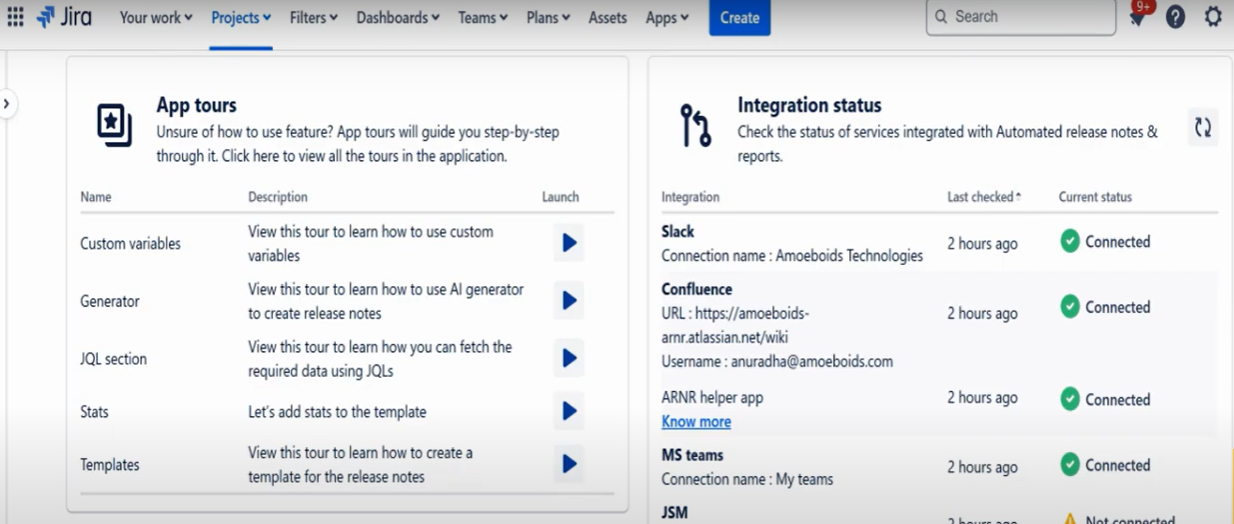Open the app switcher grid icon
This screenshot has width=1234, height=524.
pyautogui.click(x=15, y=17)
